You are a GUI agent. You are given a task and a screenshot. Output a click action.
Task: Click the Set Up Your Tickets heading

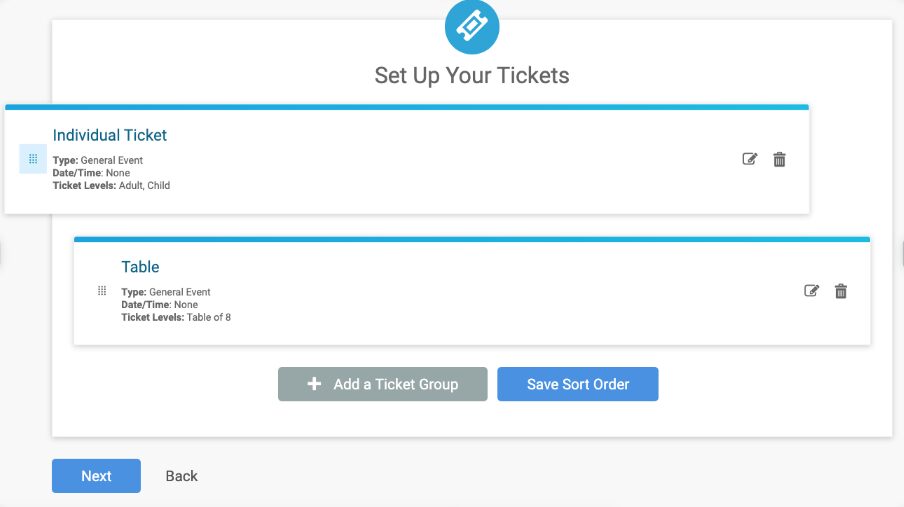tap(472, 76)
